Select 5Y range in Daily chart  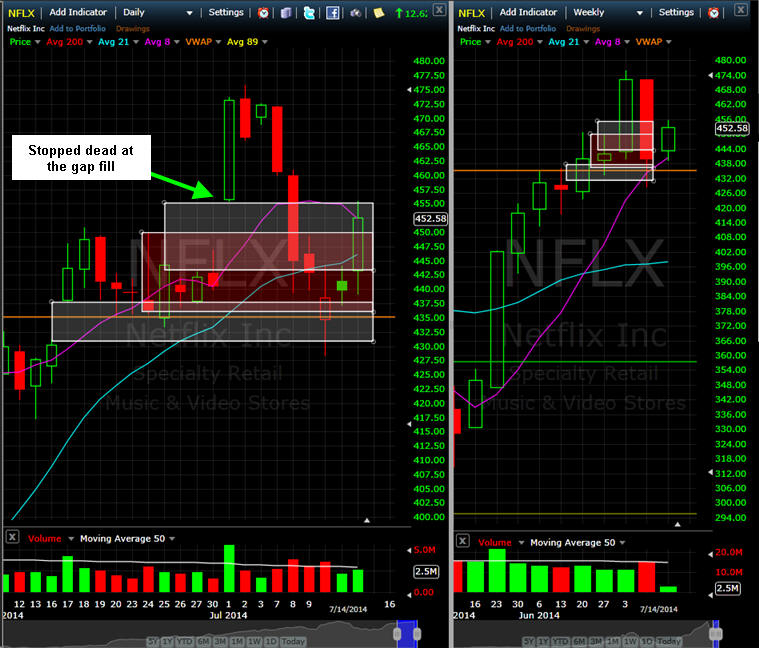(x=152, y=641)
